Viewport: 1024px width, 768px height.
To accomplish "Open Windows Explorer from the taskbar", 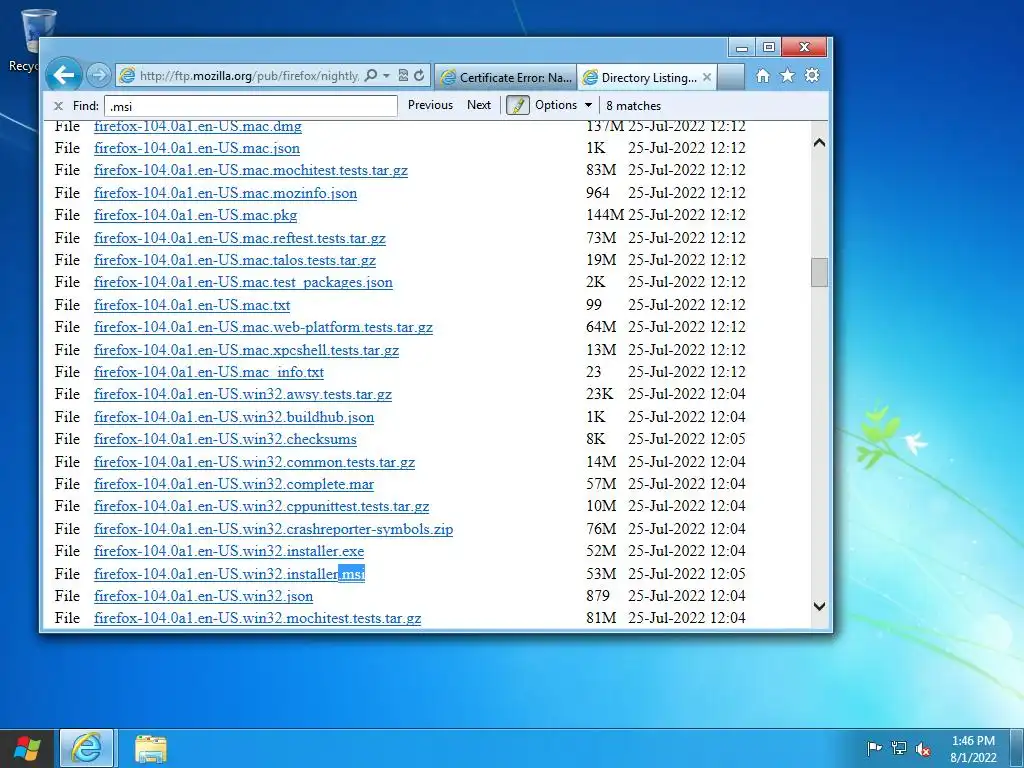I will pyautogui.click(x=151, y=748).
